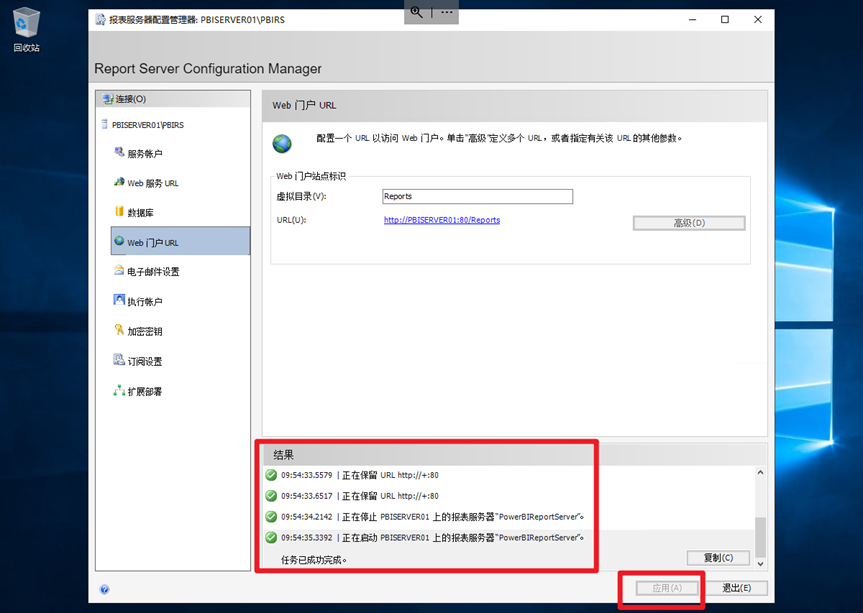Click the magnifier zoom icon at top
The height and width of the screenshot is (613, 863).
416,12
